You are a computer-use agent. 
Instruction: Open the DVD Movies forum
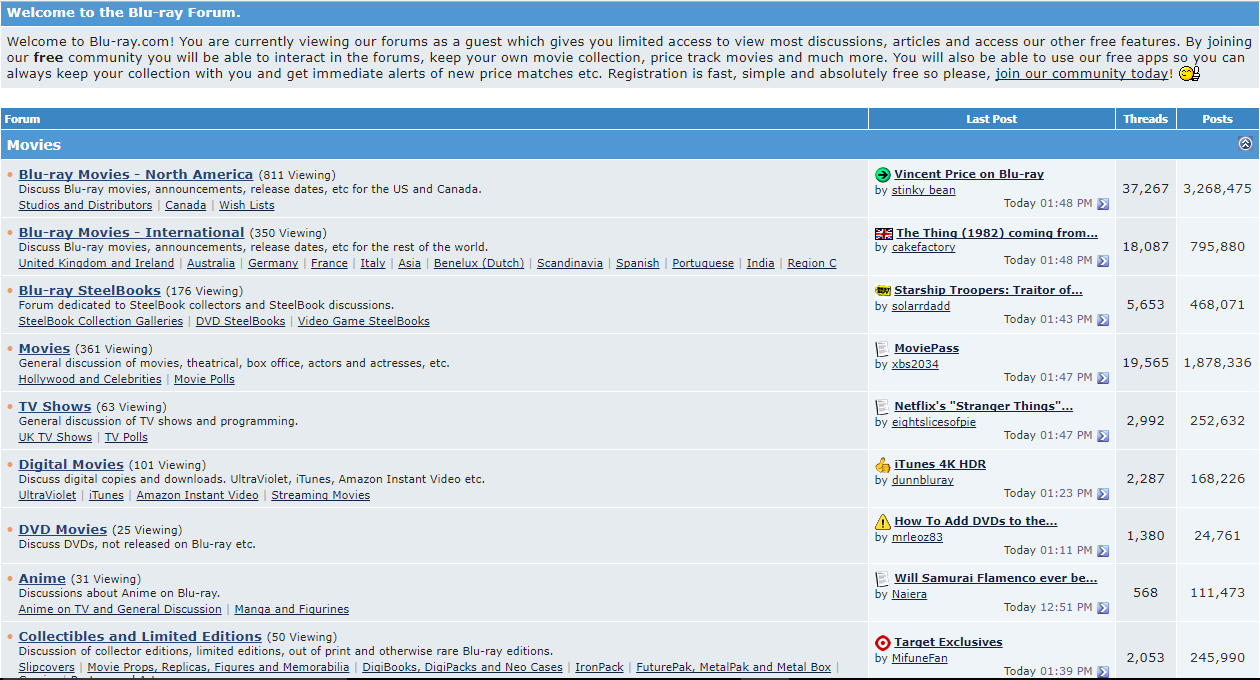pos(63,530)
